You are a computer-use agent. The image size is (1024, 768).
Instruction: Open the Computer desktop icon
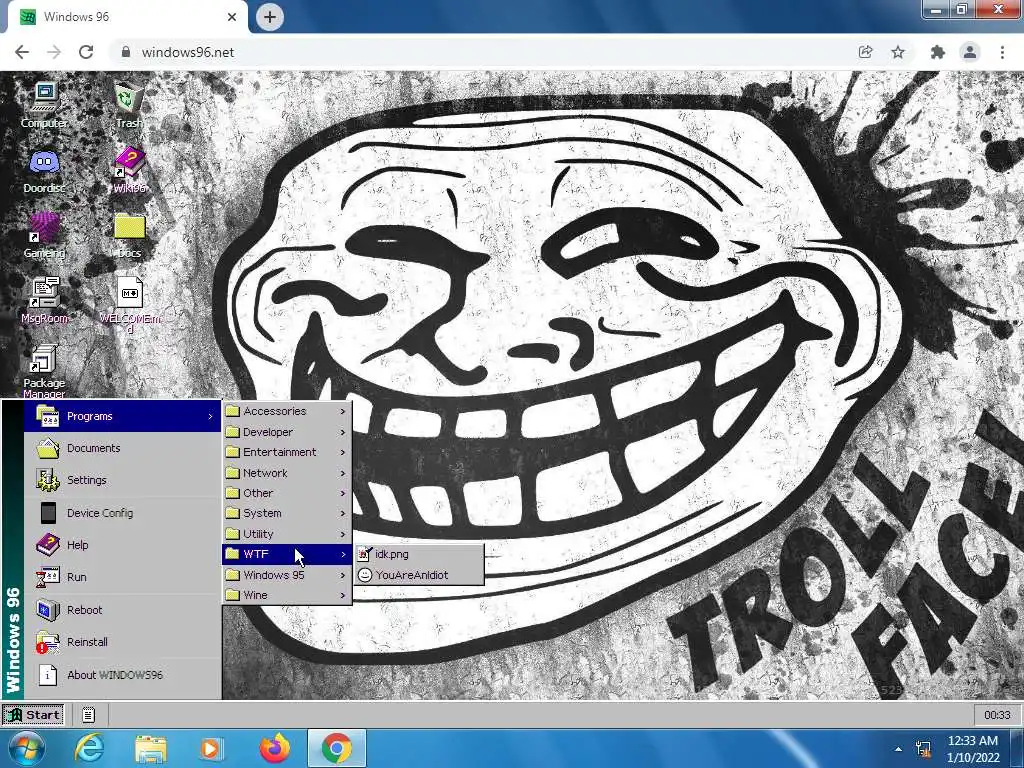[x=44, y=104]
